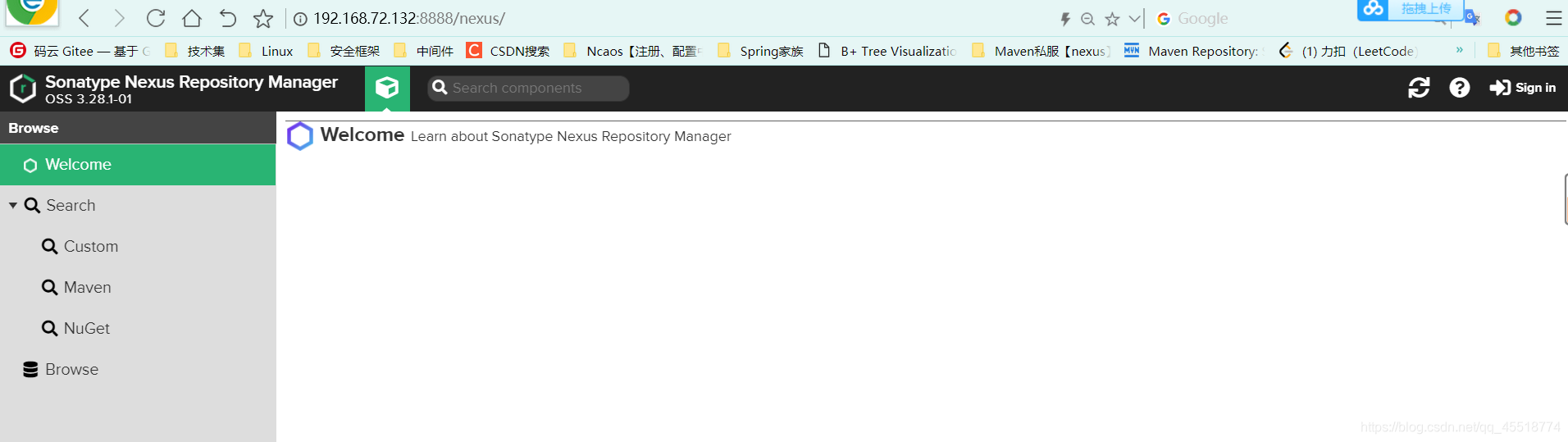This screenshot has width=1568, height=442.
Task: Click the zoom-out magnifier icon in address bar
Action: [x=1088, y=19]
